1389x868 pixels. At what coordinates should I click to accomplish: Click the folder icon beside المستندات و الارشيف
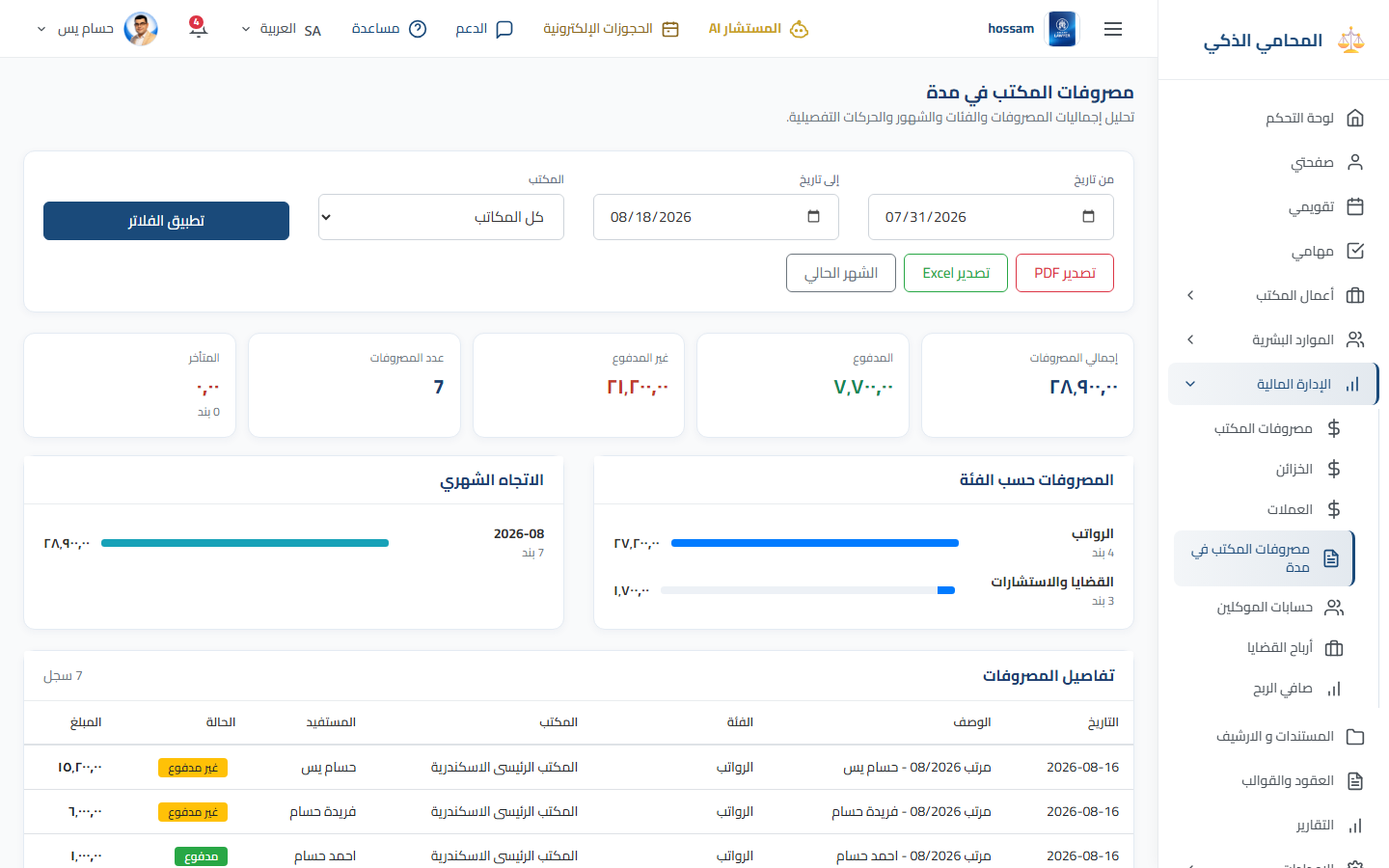(1355, 737)
